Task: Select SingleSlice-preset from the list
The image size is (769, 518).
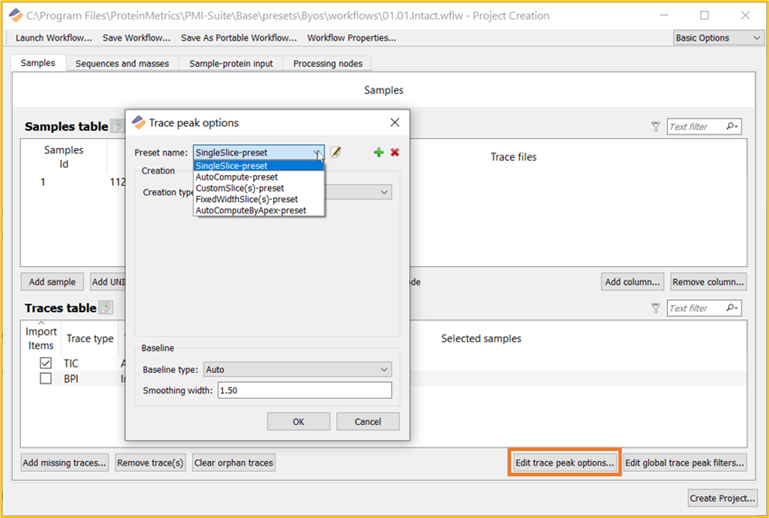Action: [258, 166]
